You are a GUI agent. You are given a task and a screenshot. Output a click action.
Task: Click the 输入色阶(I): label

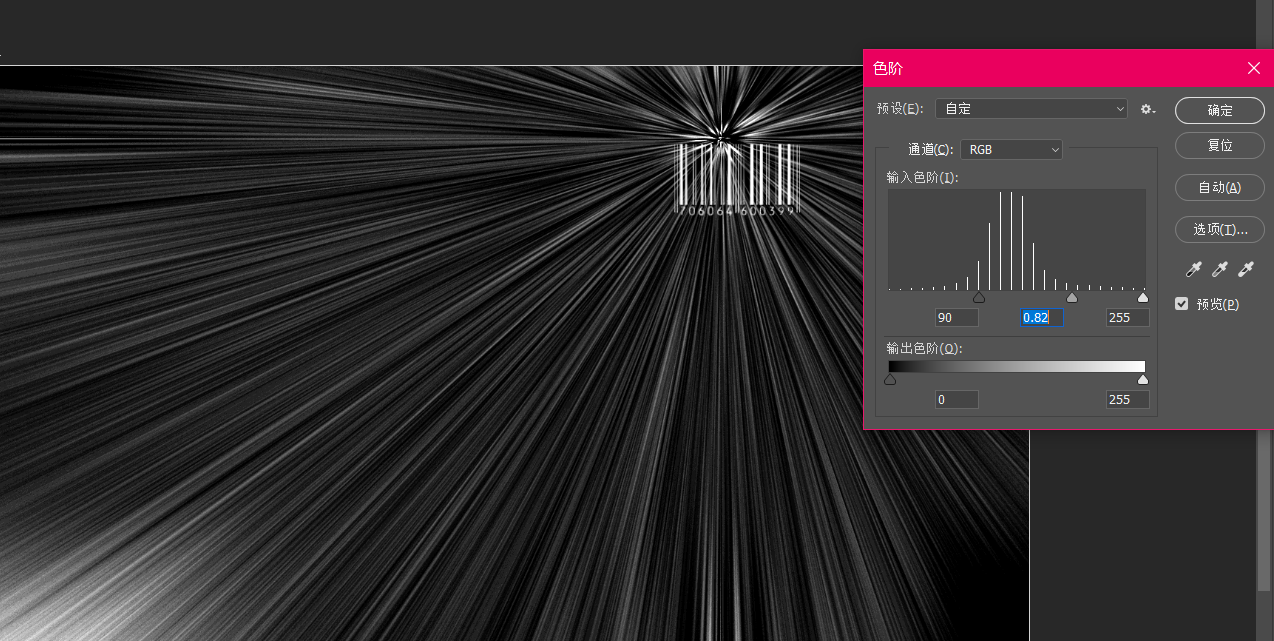pos(922,178)
